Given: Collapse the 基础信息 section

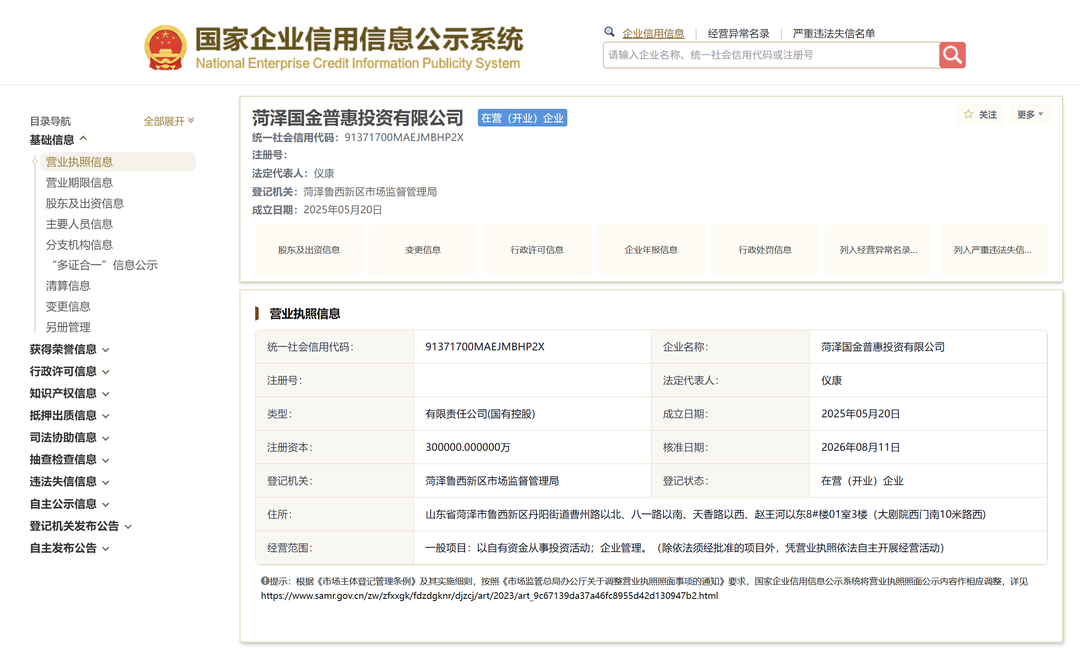Looking at the screenshot, I should (58, 140).
